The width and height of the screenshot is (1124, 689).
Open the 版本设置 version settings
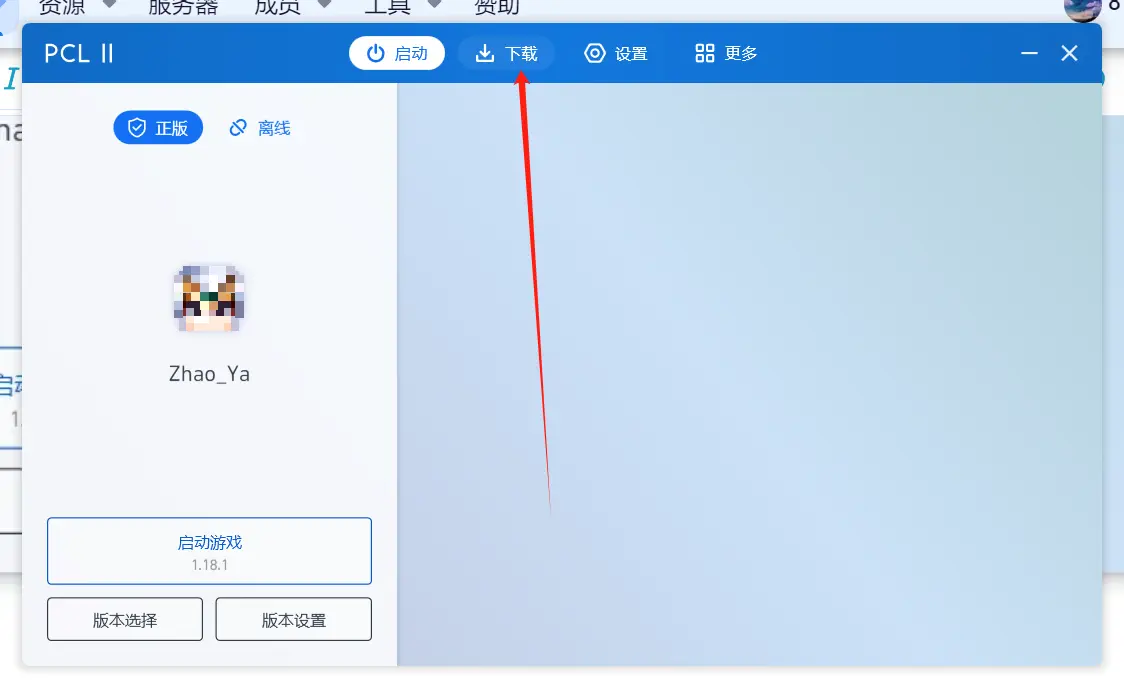(293, 619)
